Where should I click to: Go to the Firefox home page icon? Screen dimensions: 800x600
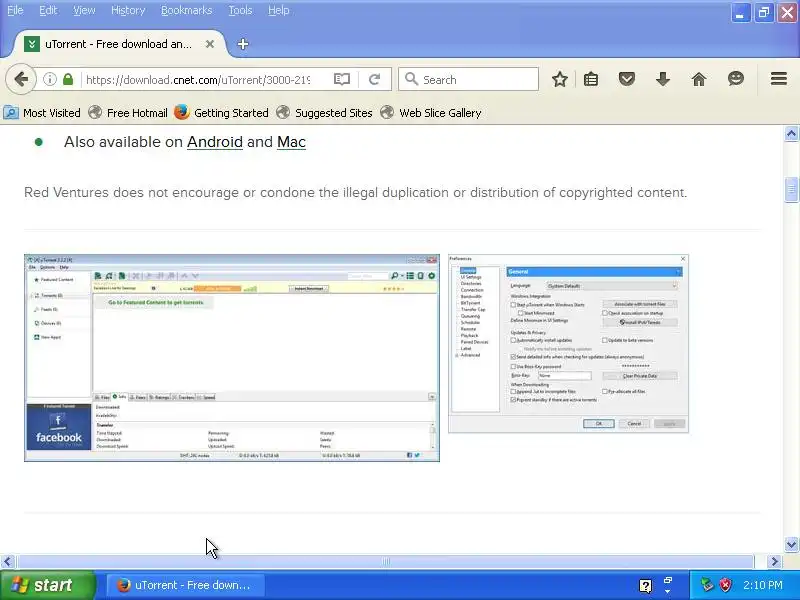699,79
